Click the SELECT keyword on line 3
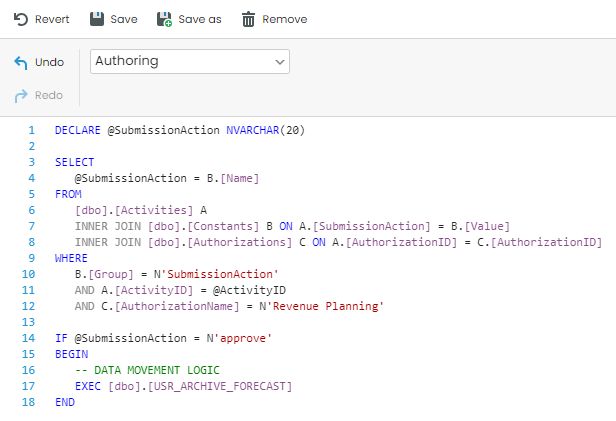The height and width of the screenshot is (421, 616). [75, 162]
